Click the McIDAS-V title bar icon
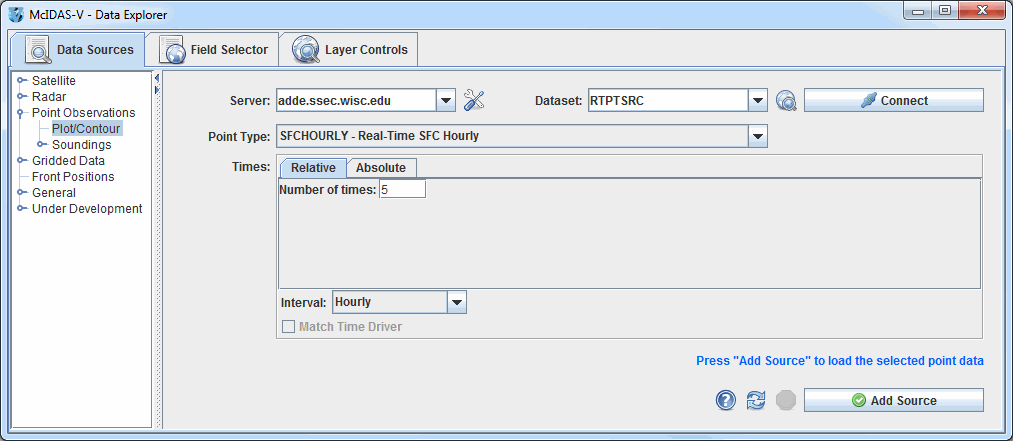 14,15
